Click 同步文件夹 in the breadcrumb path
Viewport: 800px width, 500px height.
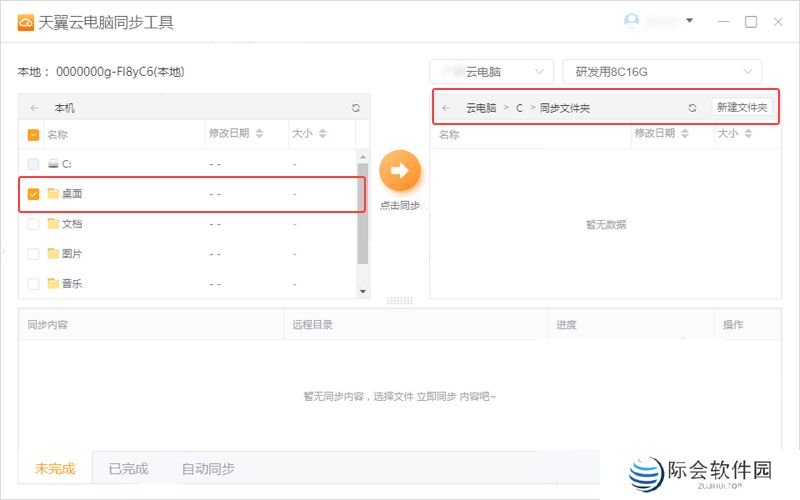pyautogui.click(x=565, y=108)
